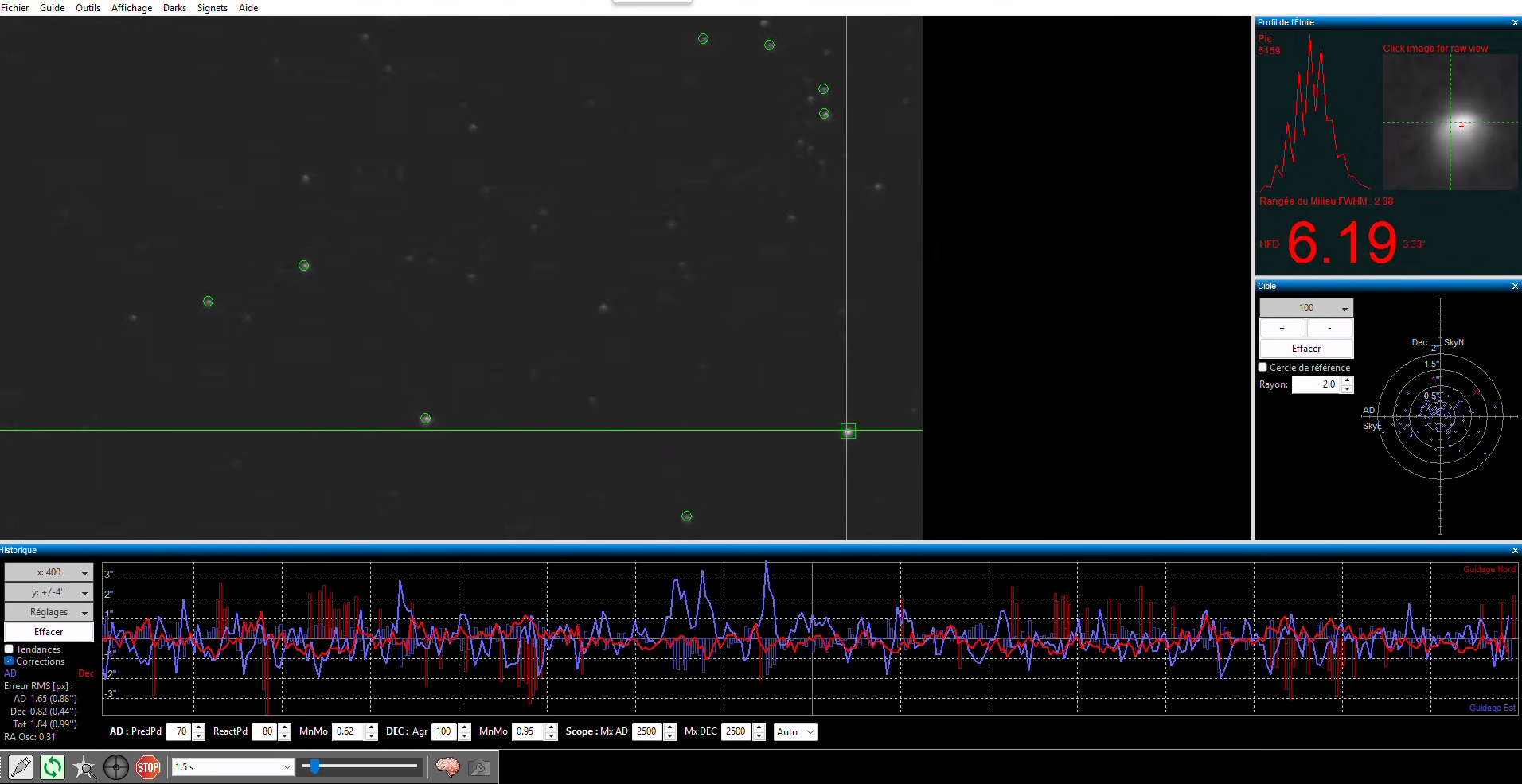Click the AD MnMo 0.62 field
Screen dimensions: 1522x784
[x=348, y=732]
